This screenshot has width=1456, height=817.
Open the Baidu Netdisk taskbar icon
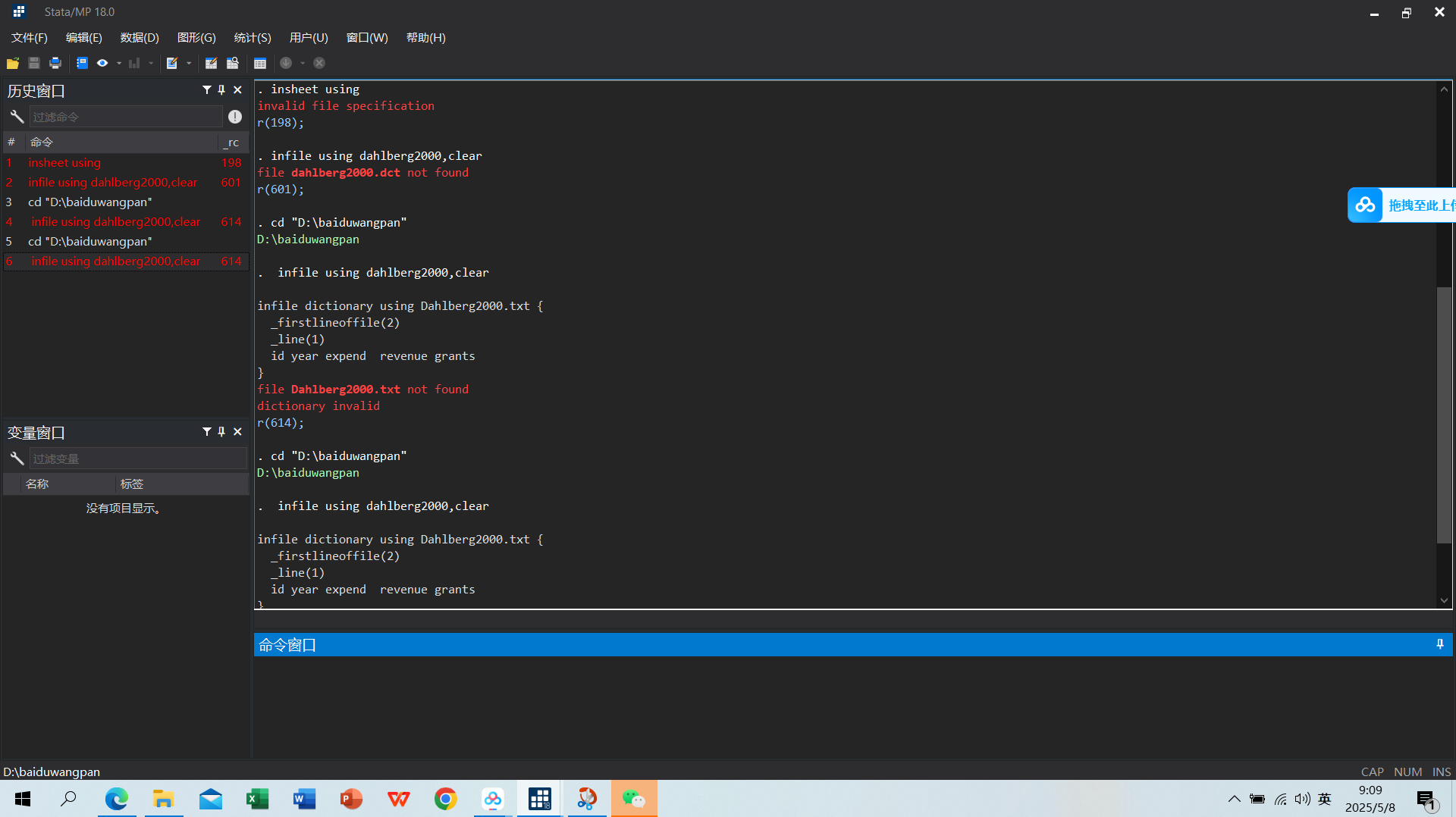point(493,799)
